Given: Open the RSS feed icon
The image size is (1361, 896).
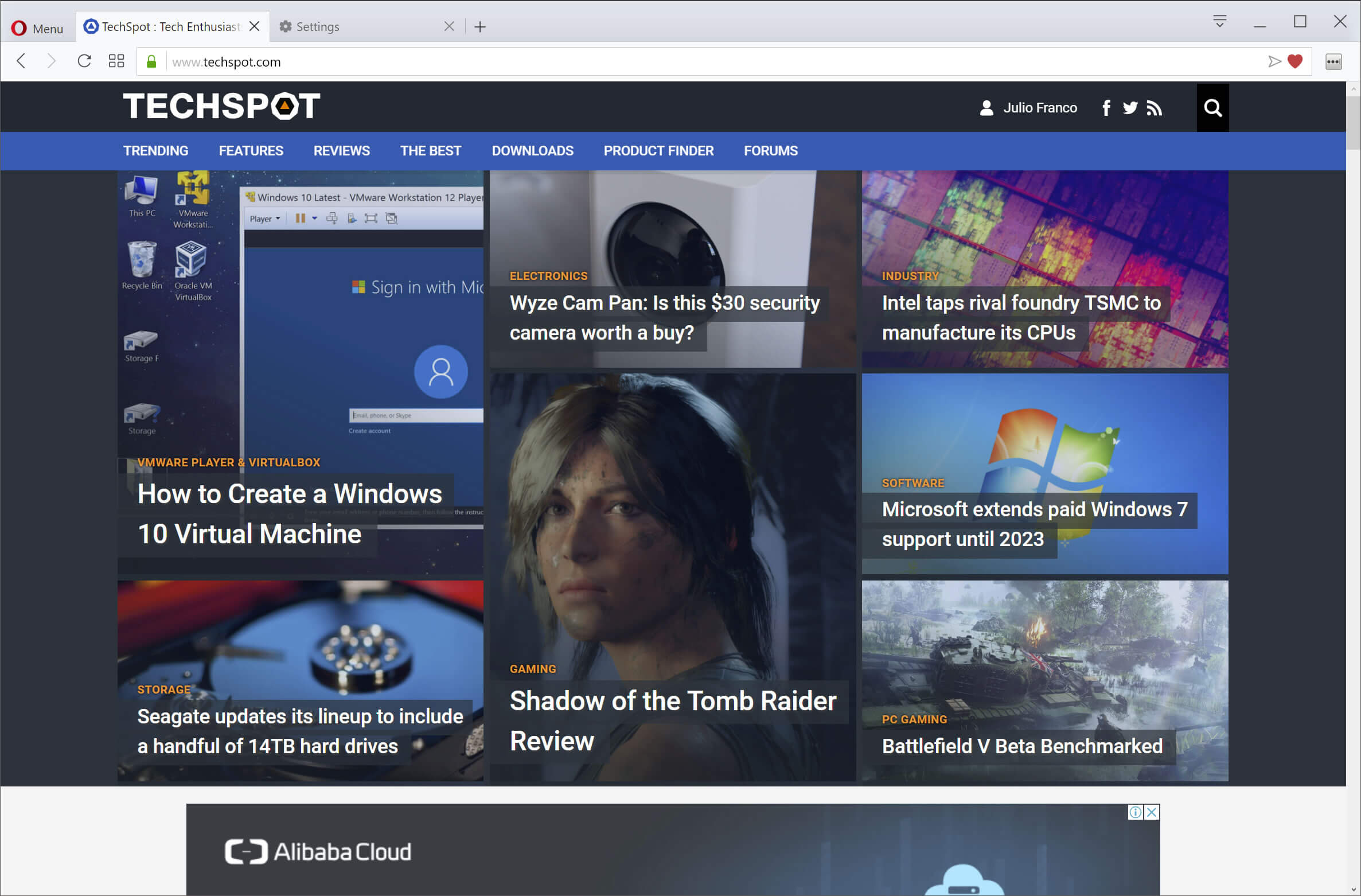Looking at the screenshot, I should 1154,108.
